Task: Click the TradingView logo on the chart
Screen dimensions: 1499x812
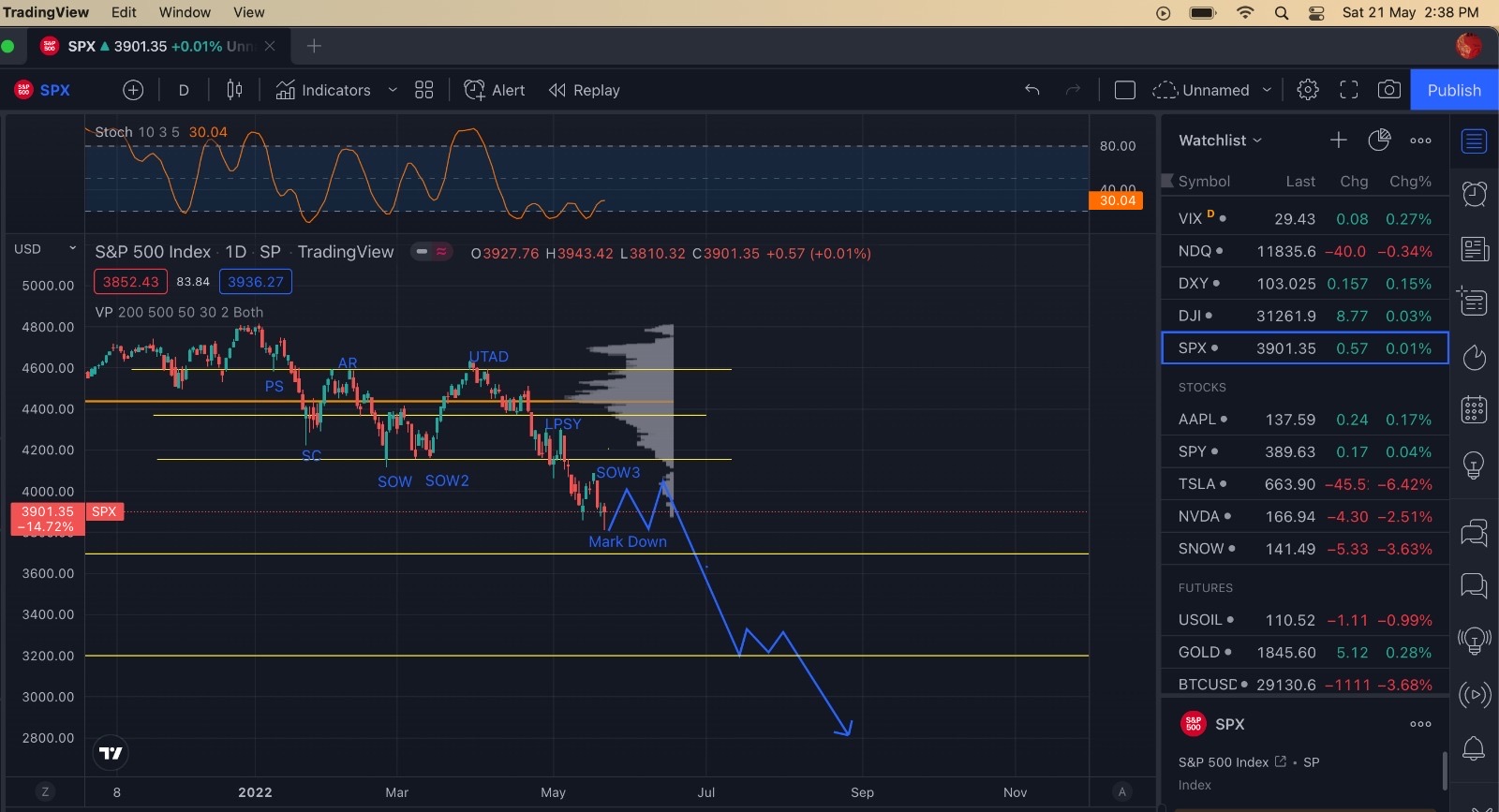Action: point(111,753)
